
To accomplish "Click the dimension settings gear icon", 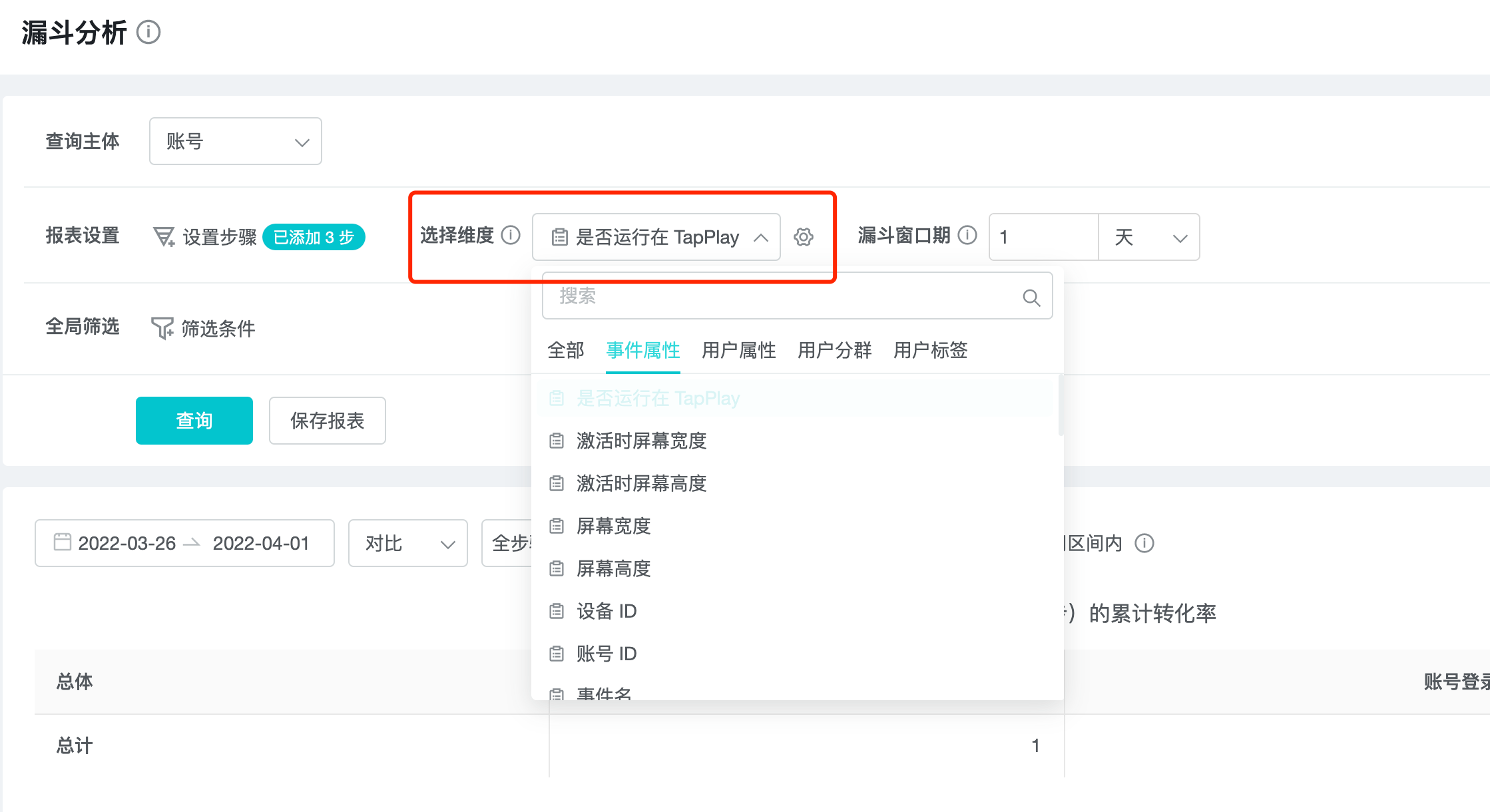I will [x=804, y=237].
